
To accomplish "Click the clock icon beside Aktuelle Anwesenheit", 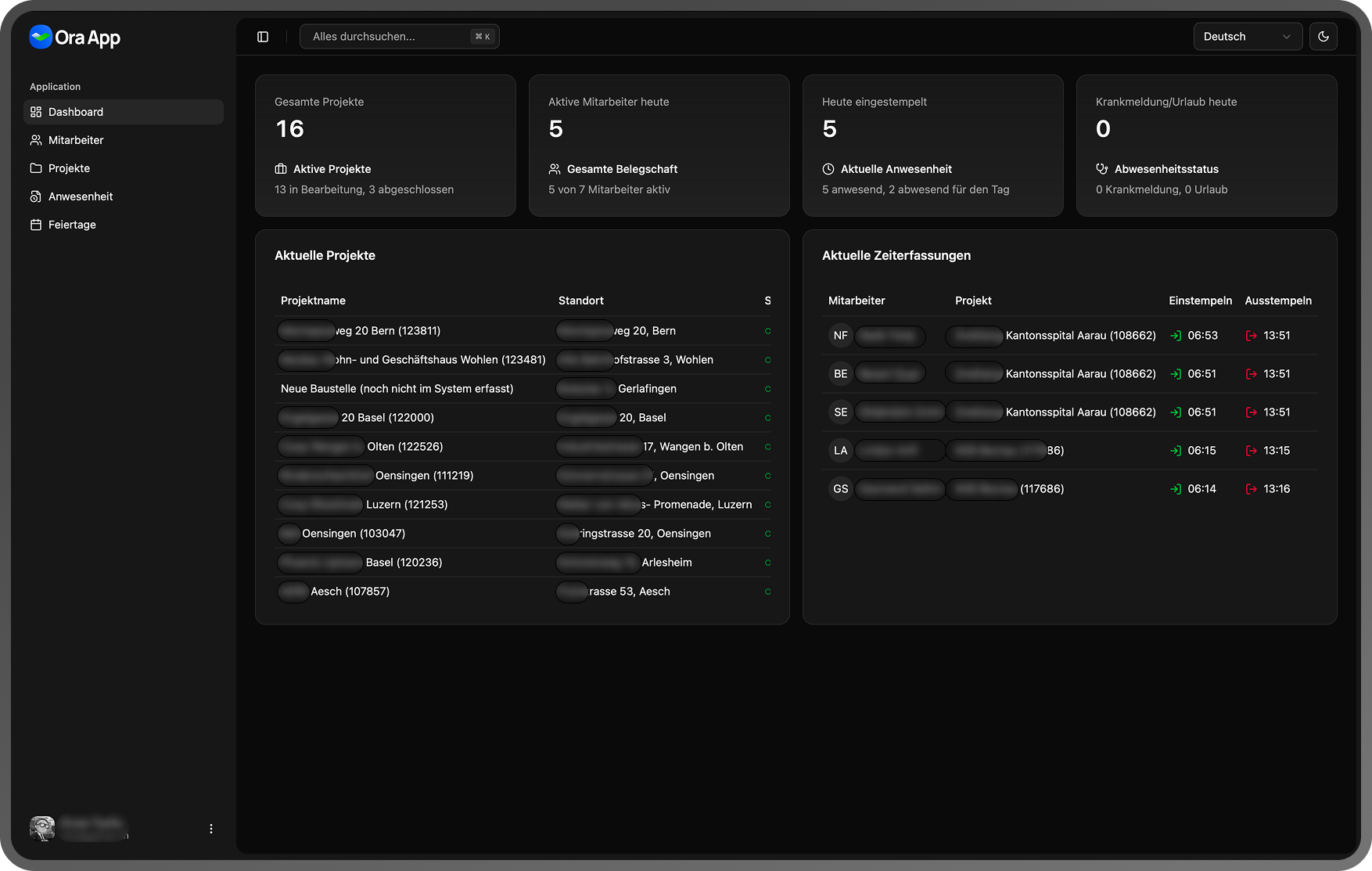I will pos(827,169).
